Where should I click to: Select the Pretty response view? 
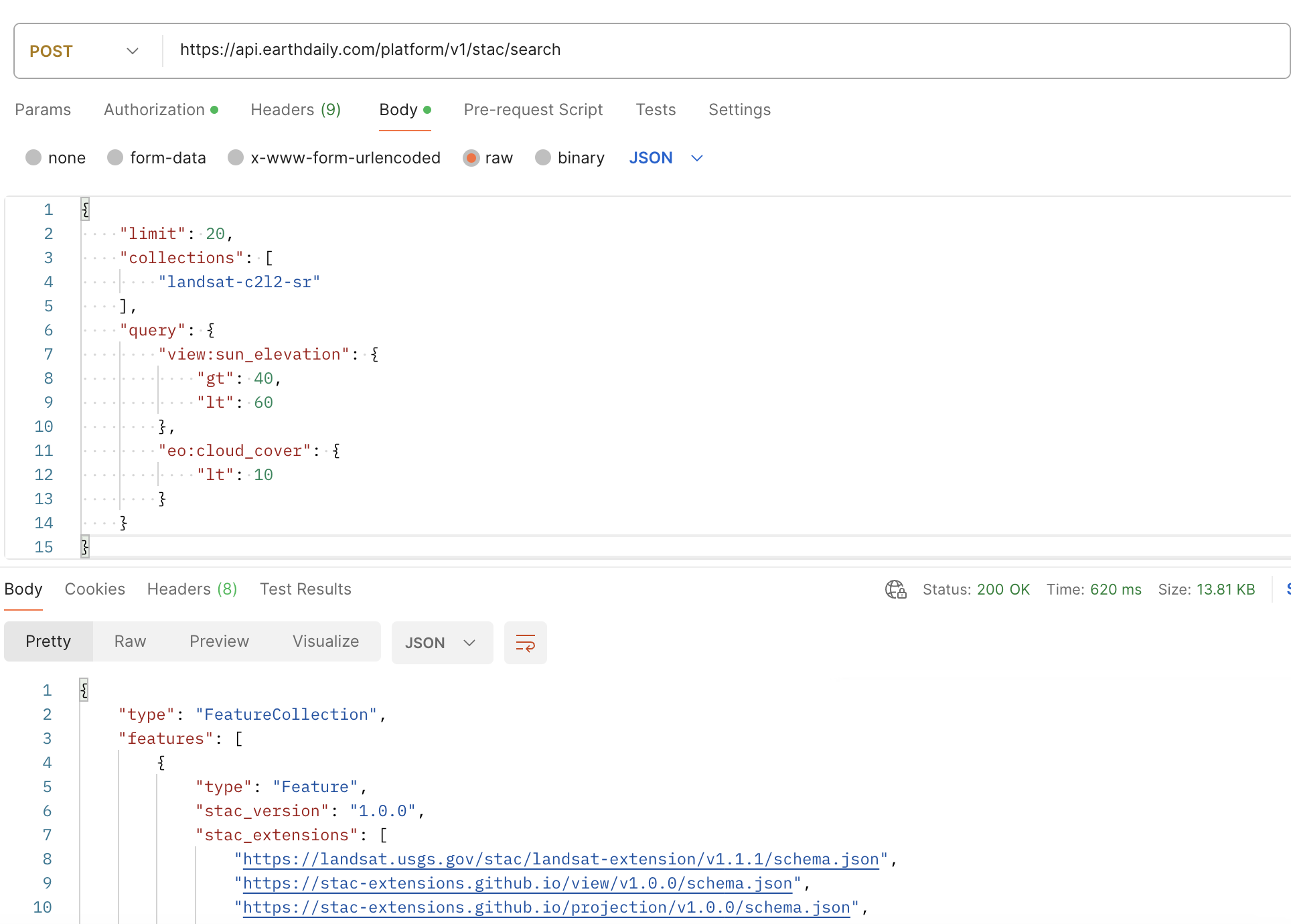point(48,641)
